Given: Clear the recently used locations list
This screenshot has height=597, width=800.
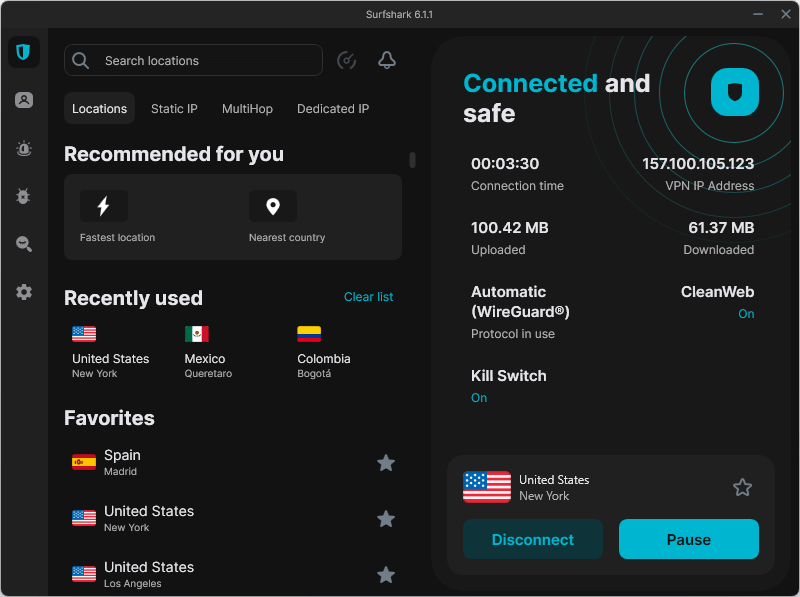Looking at the screenshot, I should 368,297.
